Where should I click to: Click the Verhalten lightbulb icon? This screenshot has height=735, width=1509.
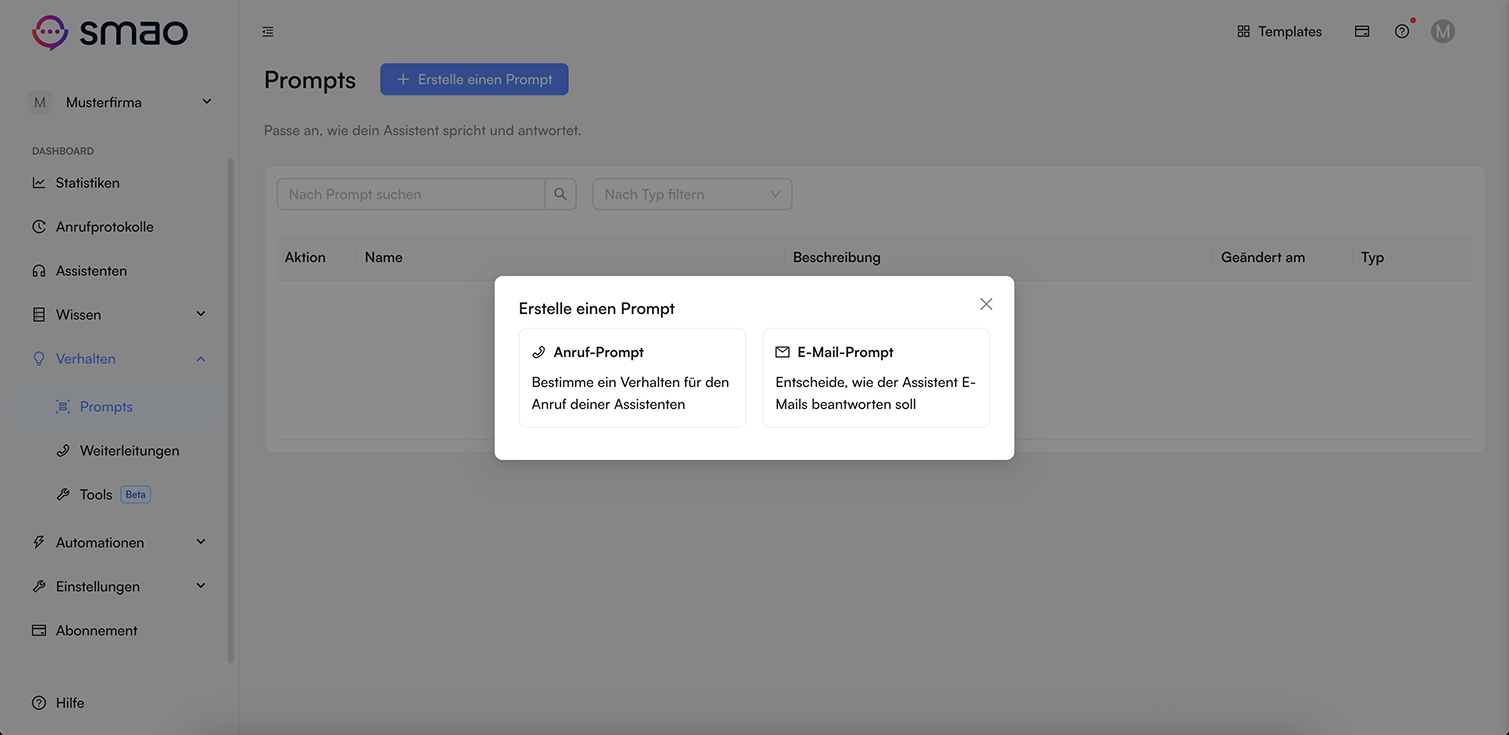[x=39, y=359]
